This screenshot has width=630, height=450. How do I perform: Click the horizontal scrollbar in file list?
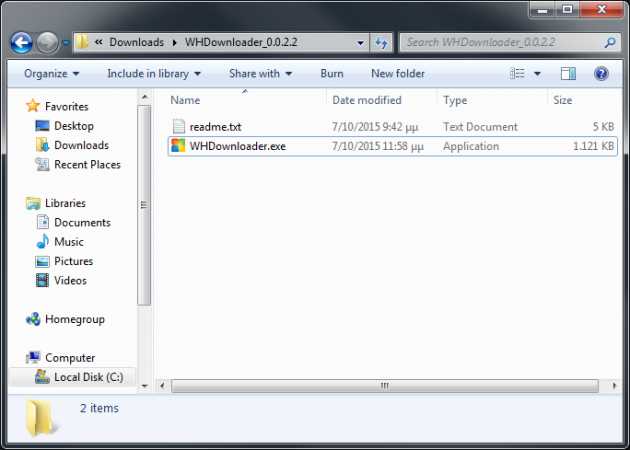tap(380, 384)
